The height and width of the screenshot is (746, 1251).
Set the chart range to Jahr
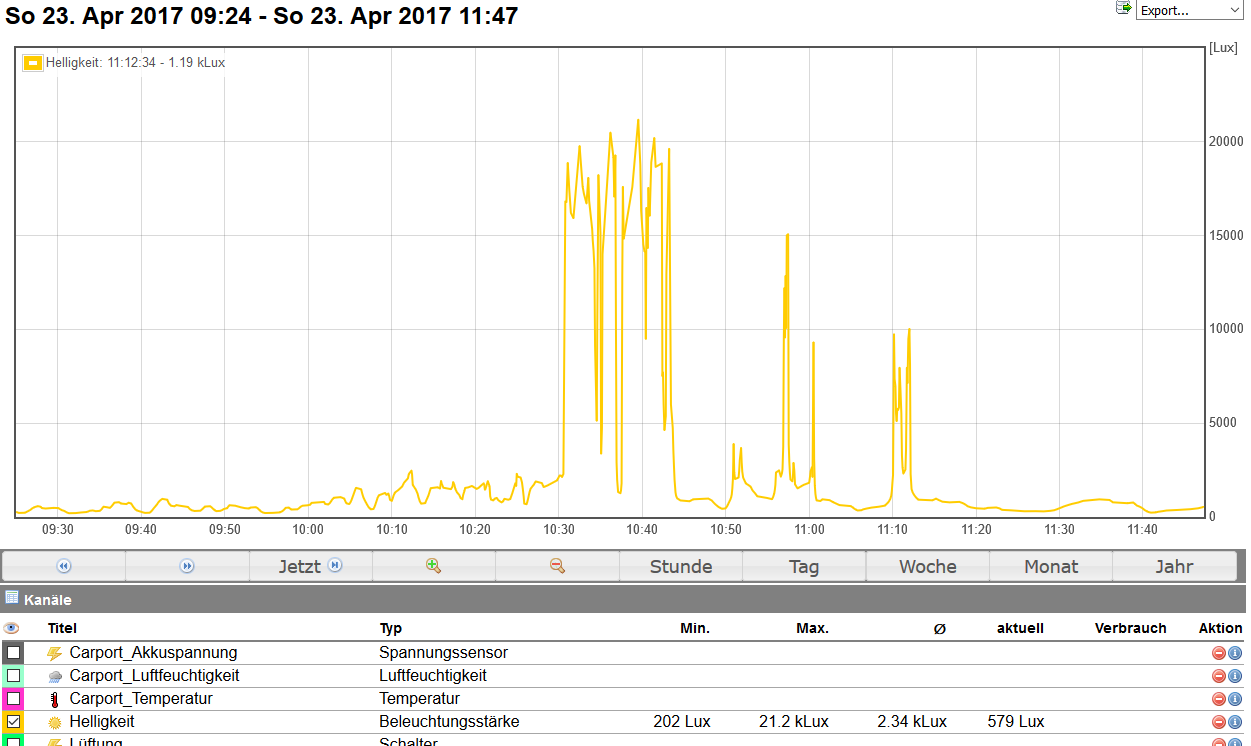pos(1174,566)
